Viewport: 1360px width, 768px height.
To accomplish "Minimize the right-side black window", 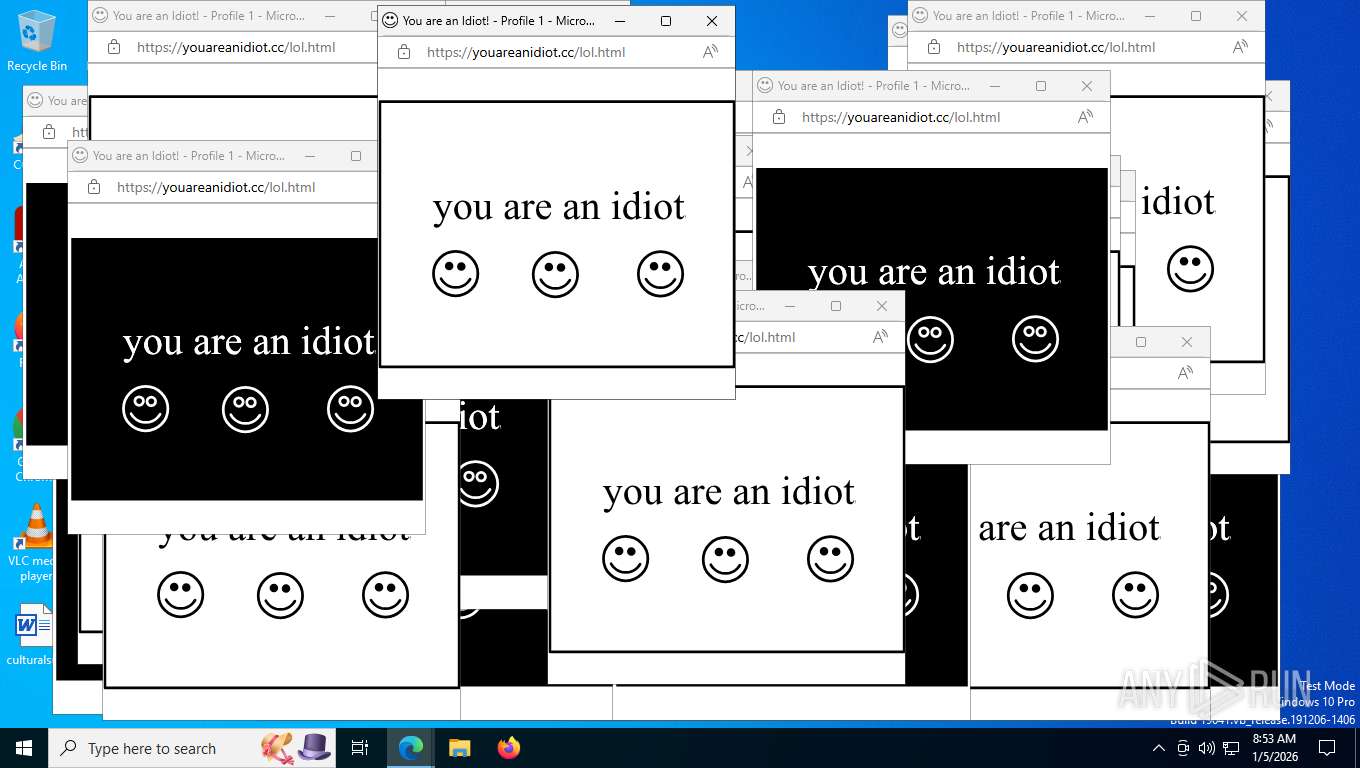I will tap(995, 86).
